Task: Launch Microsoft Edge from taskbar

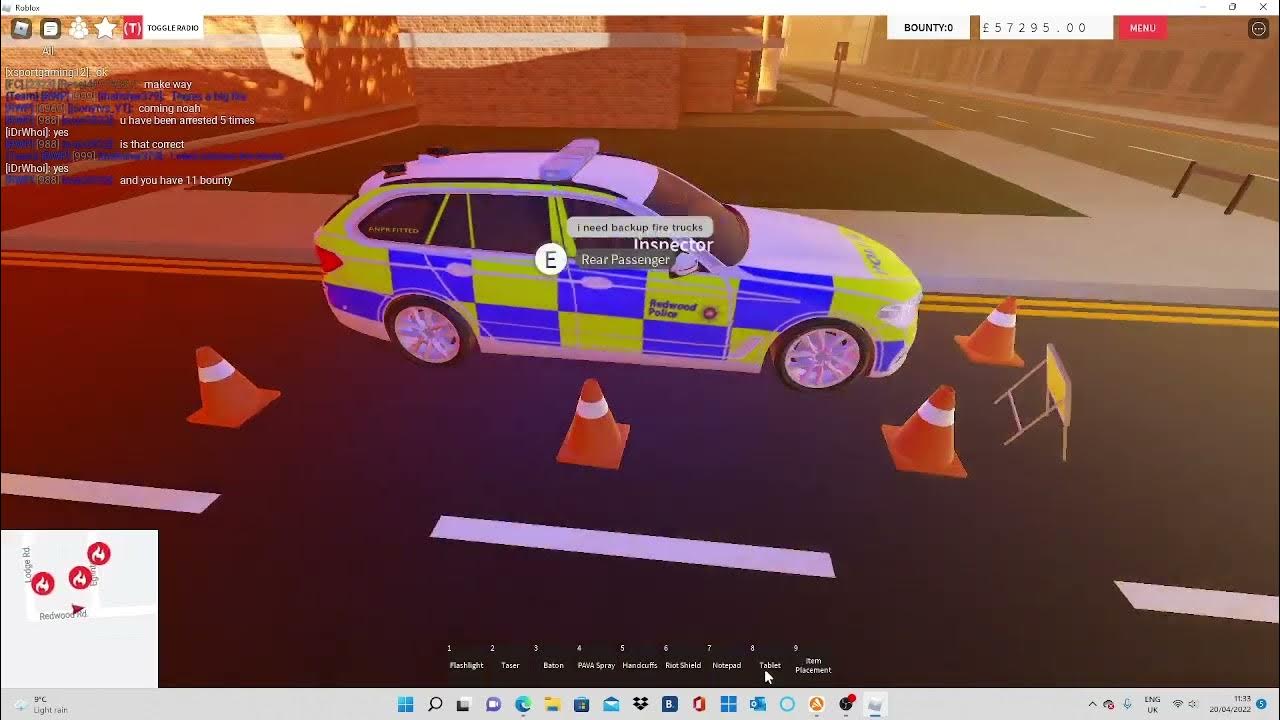Action: [x=523, y=704]
